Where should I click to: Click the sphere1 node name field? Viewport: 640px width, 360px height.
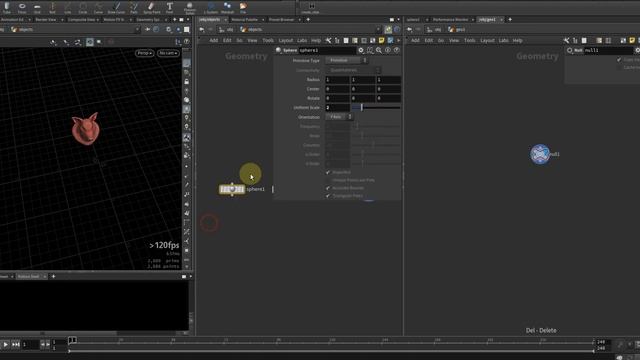click(327, 50)
